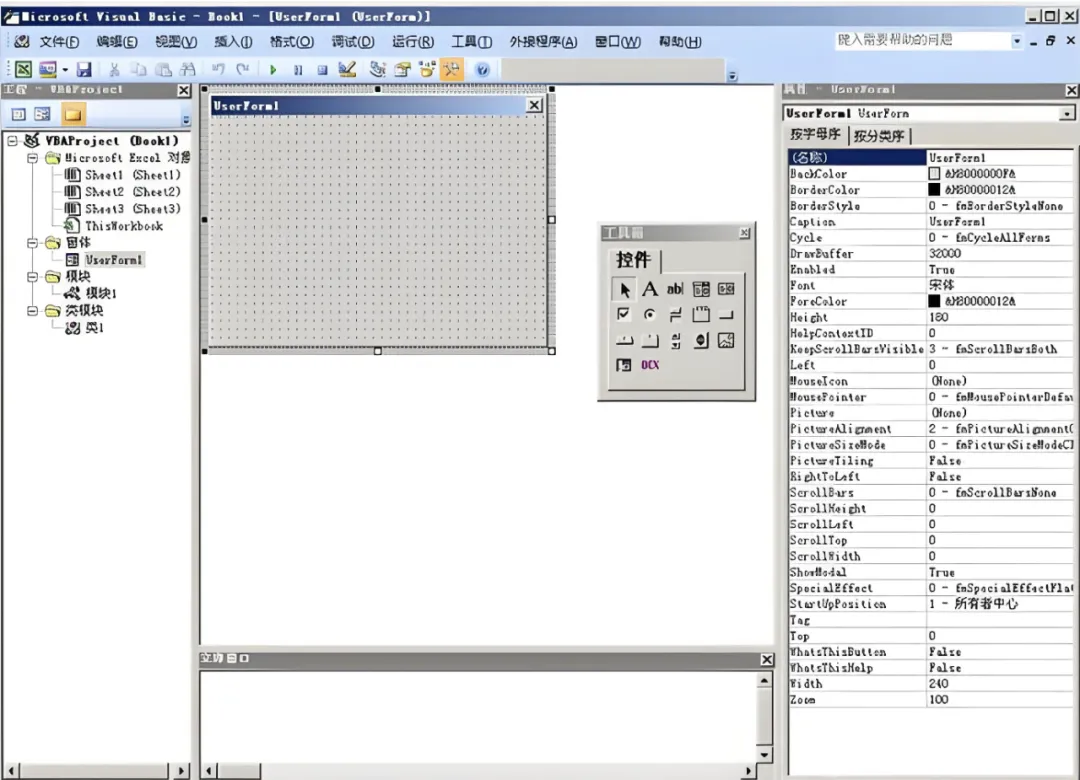Select 类1 in the project tree
The width and height of the screenshot is (1080, 780).
94,328
